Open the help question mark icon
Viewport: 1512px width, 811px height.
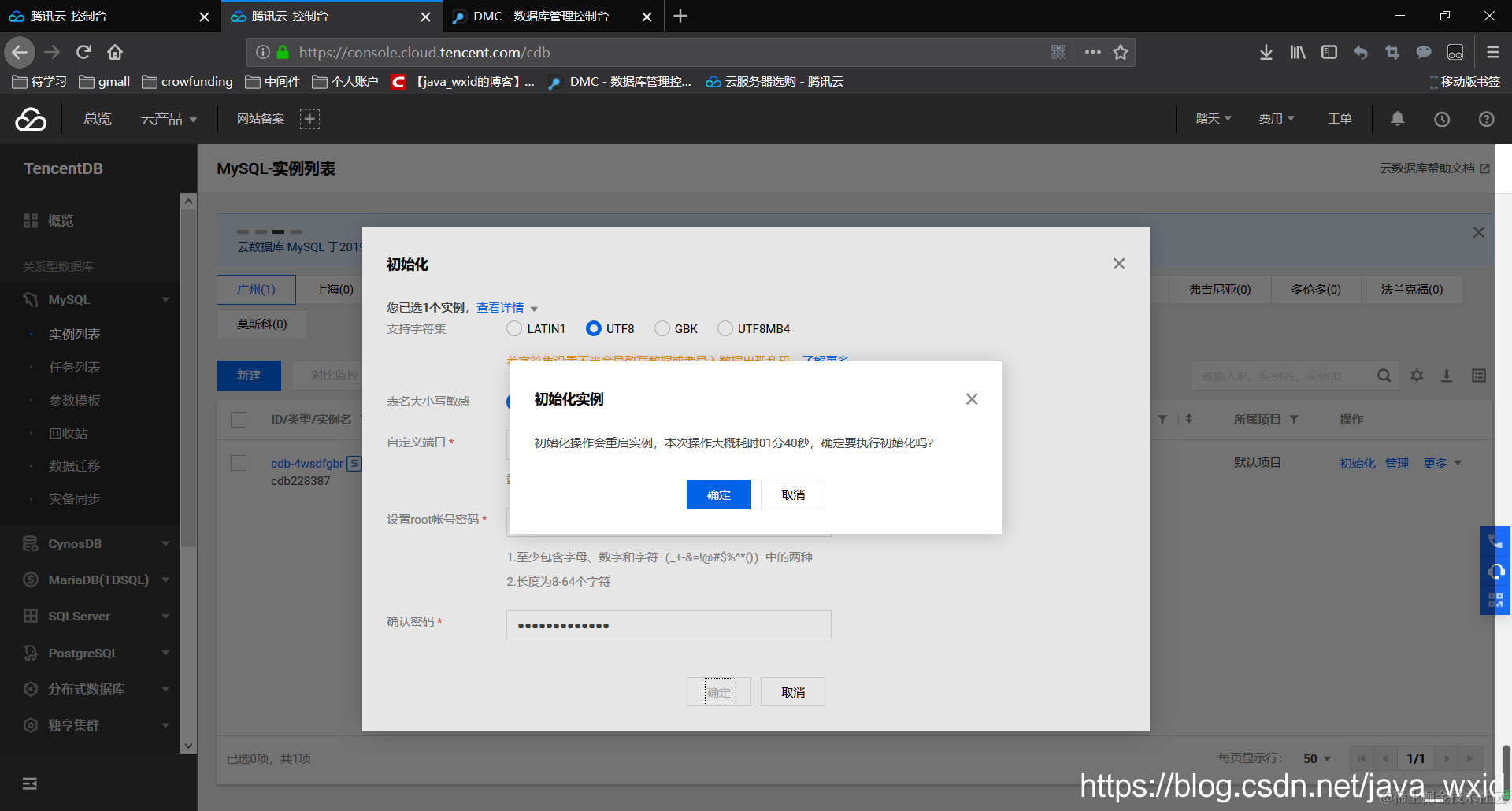[1486, 119]
